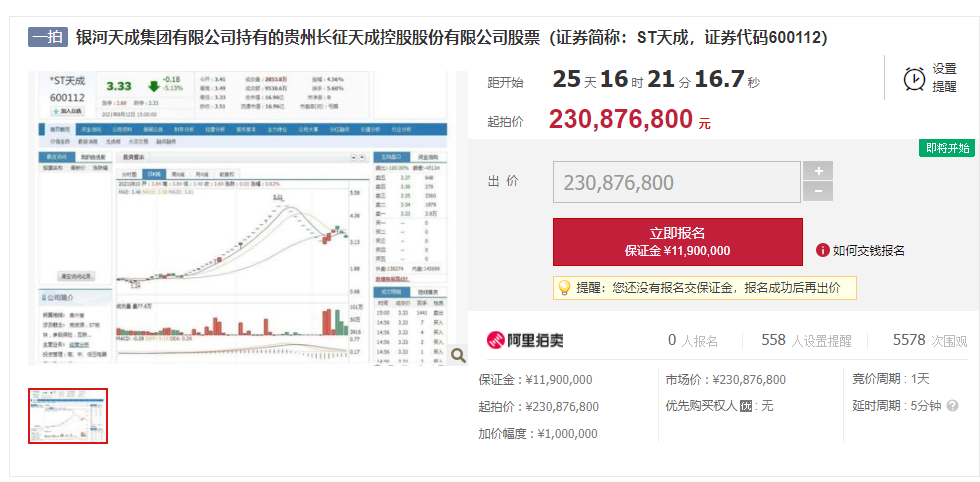Viewport: 980px width, 482px height.
Task: Click the 5578 次围观 view count
Action: point(930,341)
